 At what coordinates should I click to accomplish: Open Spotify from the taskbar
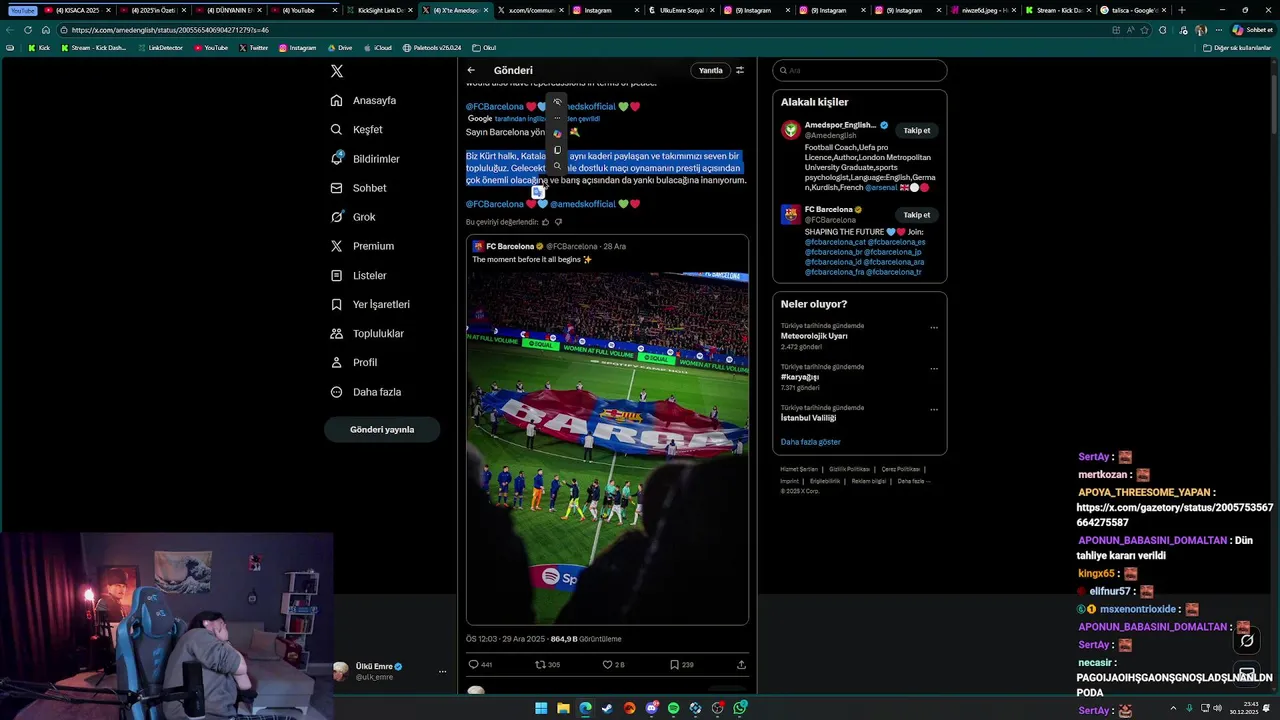(673, 708)
